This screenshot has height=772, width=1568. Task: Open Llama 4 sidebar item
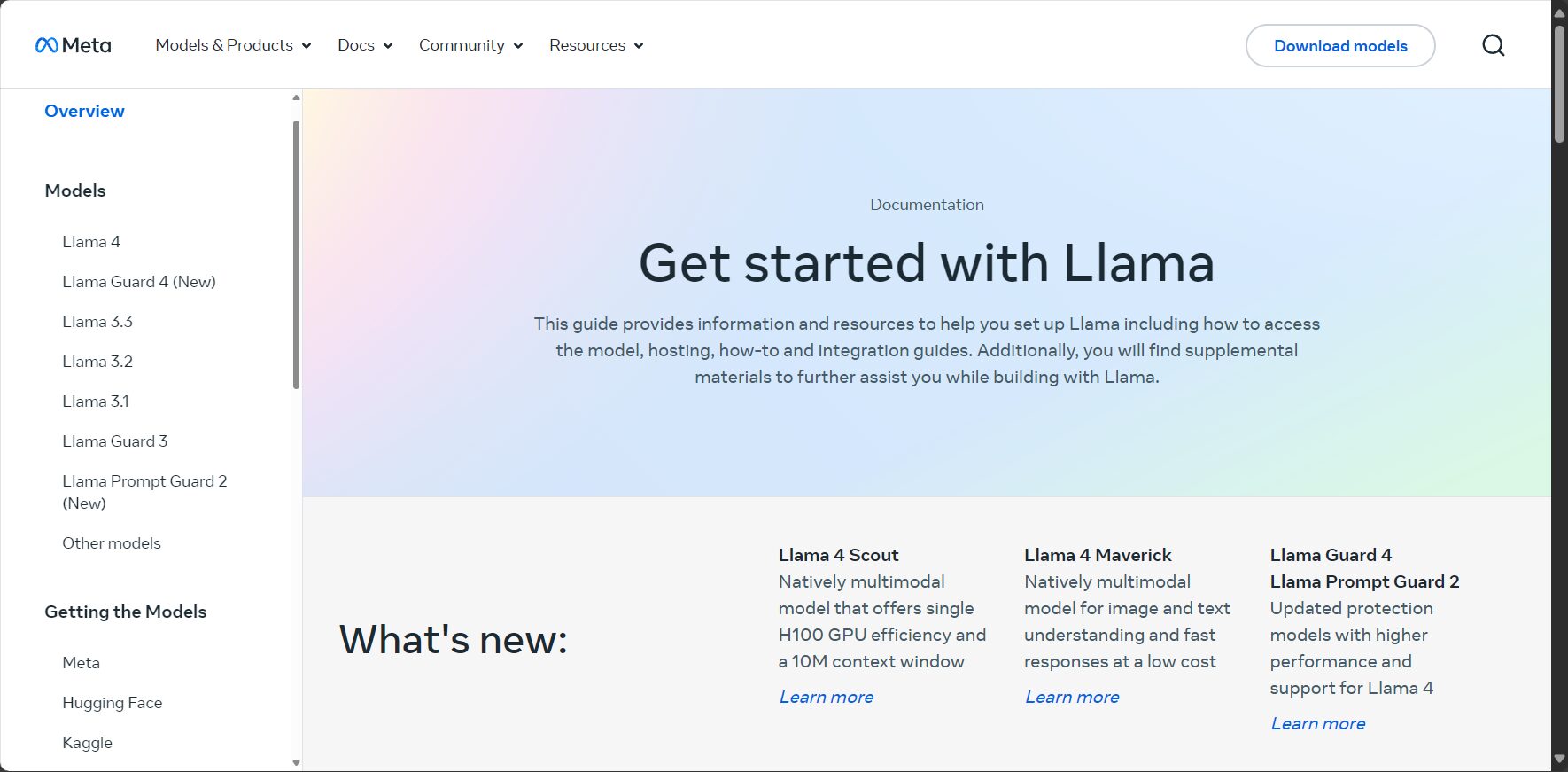(x=91, y=242)
